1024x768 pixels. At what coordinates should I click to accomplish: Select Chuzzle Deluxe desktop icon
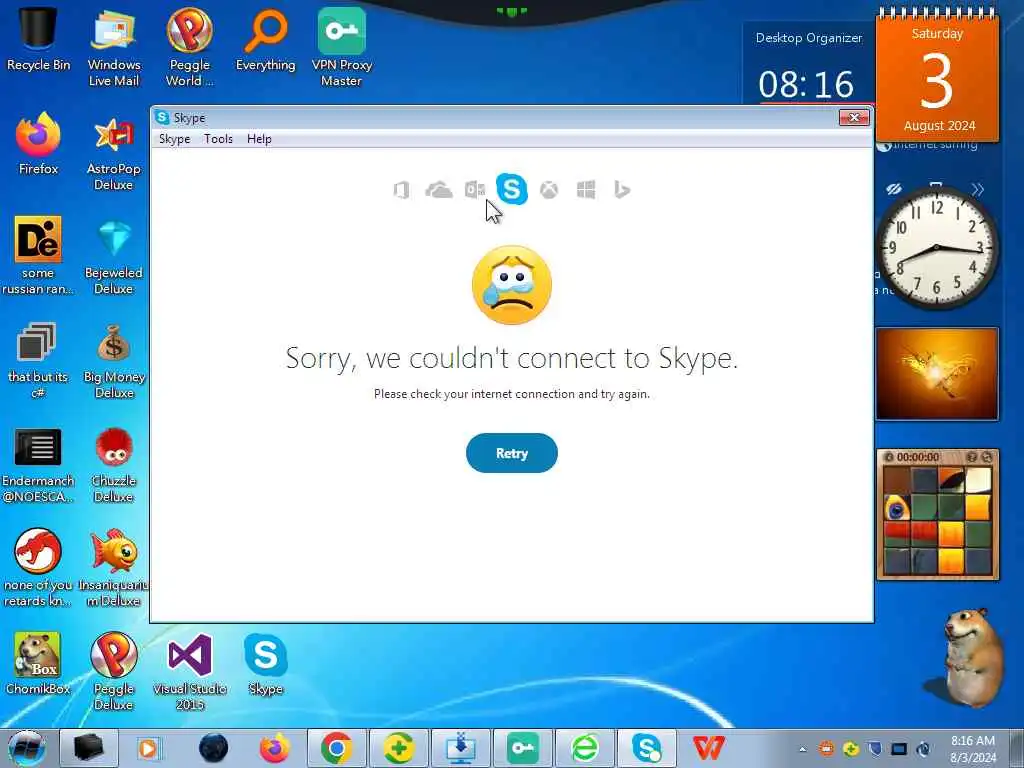click(114, 464)
